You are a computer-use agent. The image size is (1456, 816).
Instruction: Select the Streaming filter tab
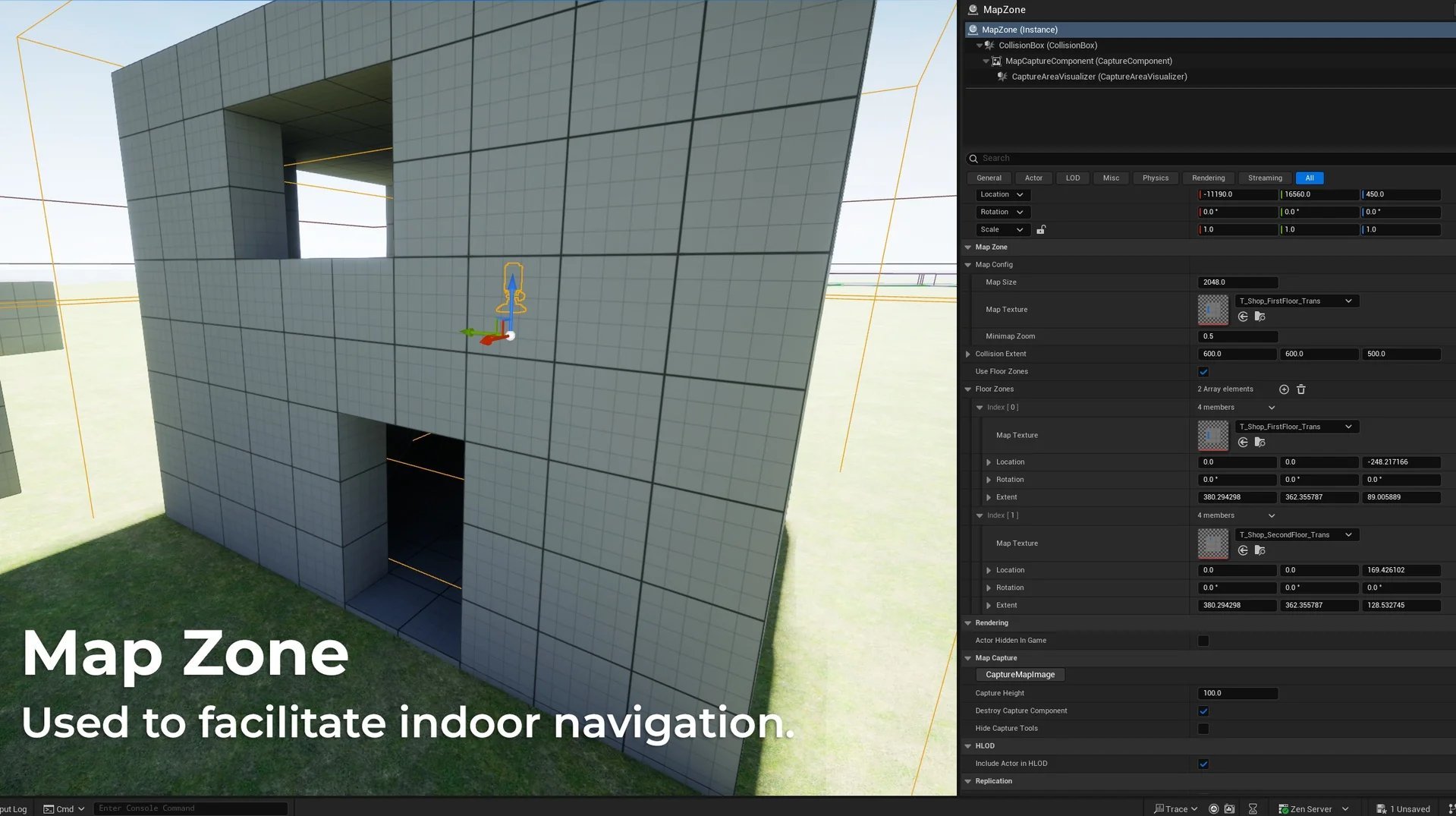click(1264, 178)
